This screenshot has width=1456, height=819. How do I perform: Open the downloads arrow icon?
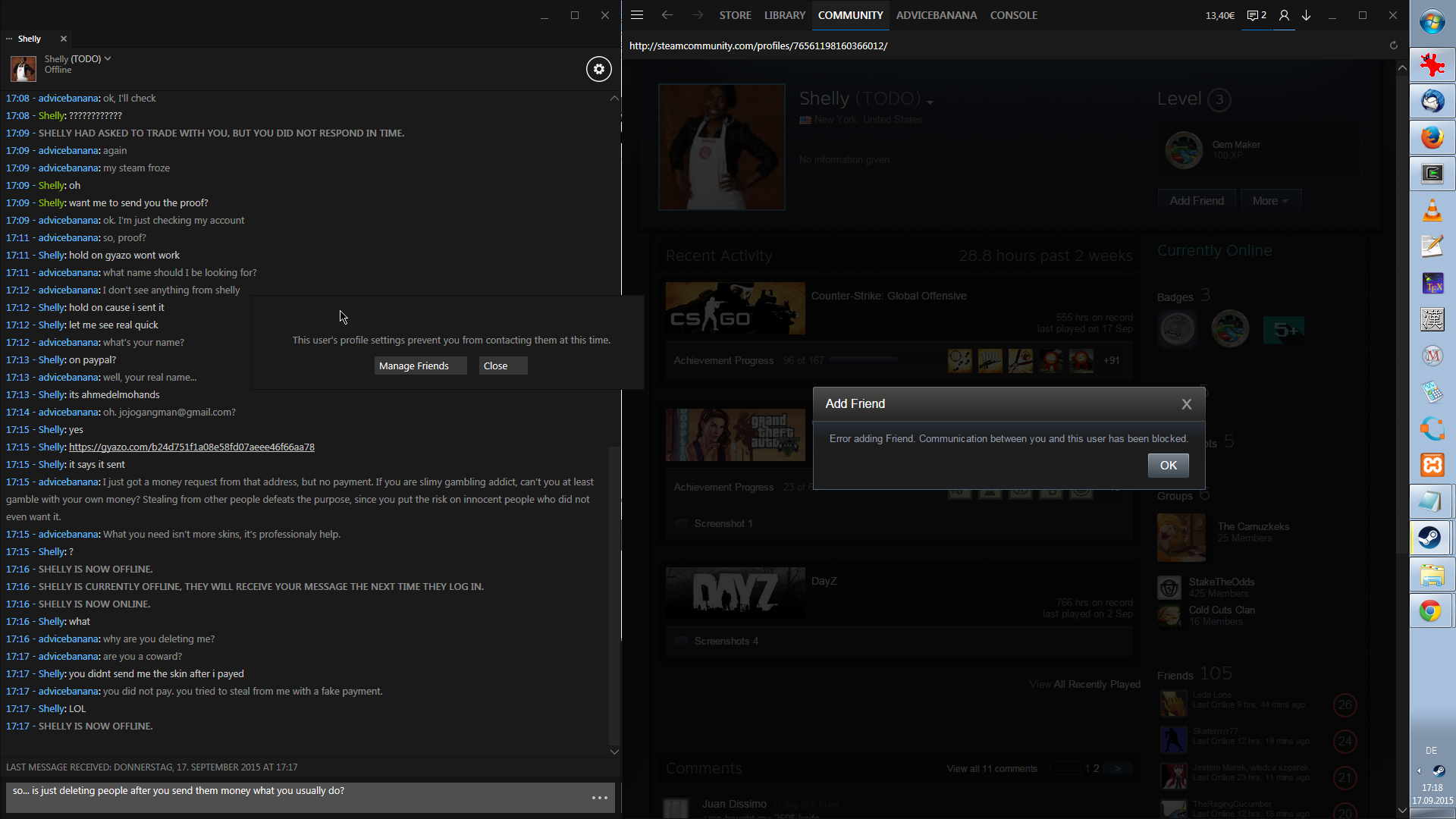coord(1307,15)
